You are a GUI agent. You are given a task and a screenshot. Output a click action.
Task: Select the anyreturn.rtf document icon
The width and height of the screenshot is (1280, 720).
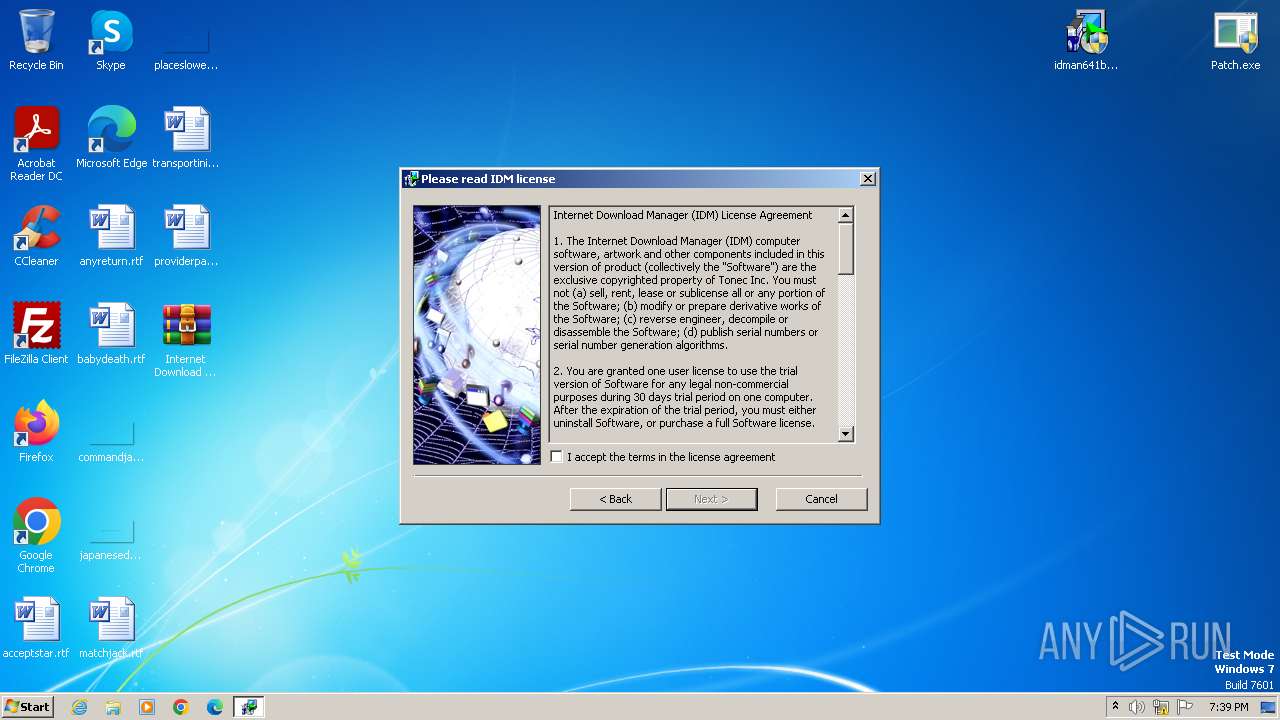pyautogui.click(x=111, y=236)
